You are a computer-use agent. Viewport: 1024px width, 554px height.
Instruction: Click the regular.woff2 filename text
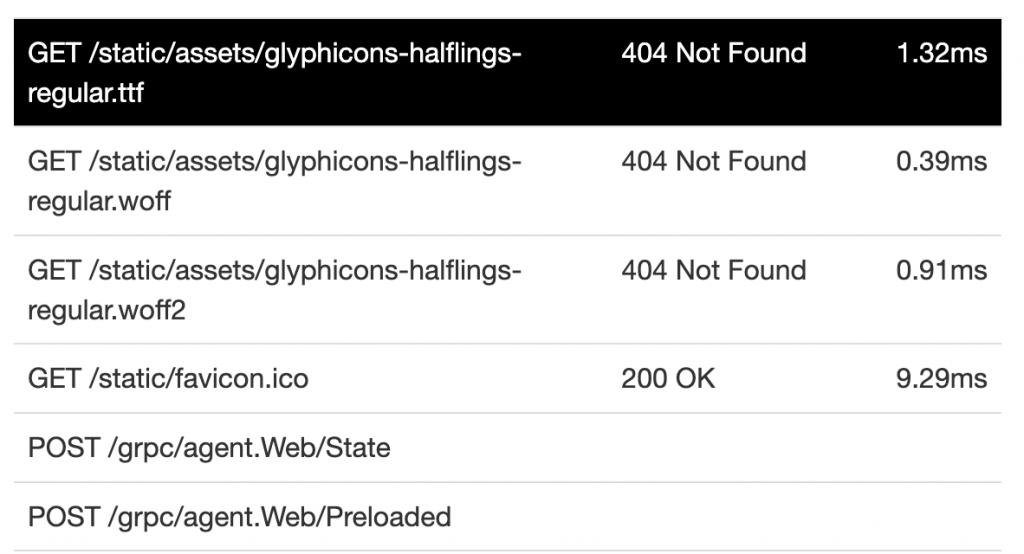pos(106,310)
